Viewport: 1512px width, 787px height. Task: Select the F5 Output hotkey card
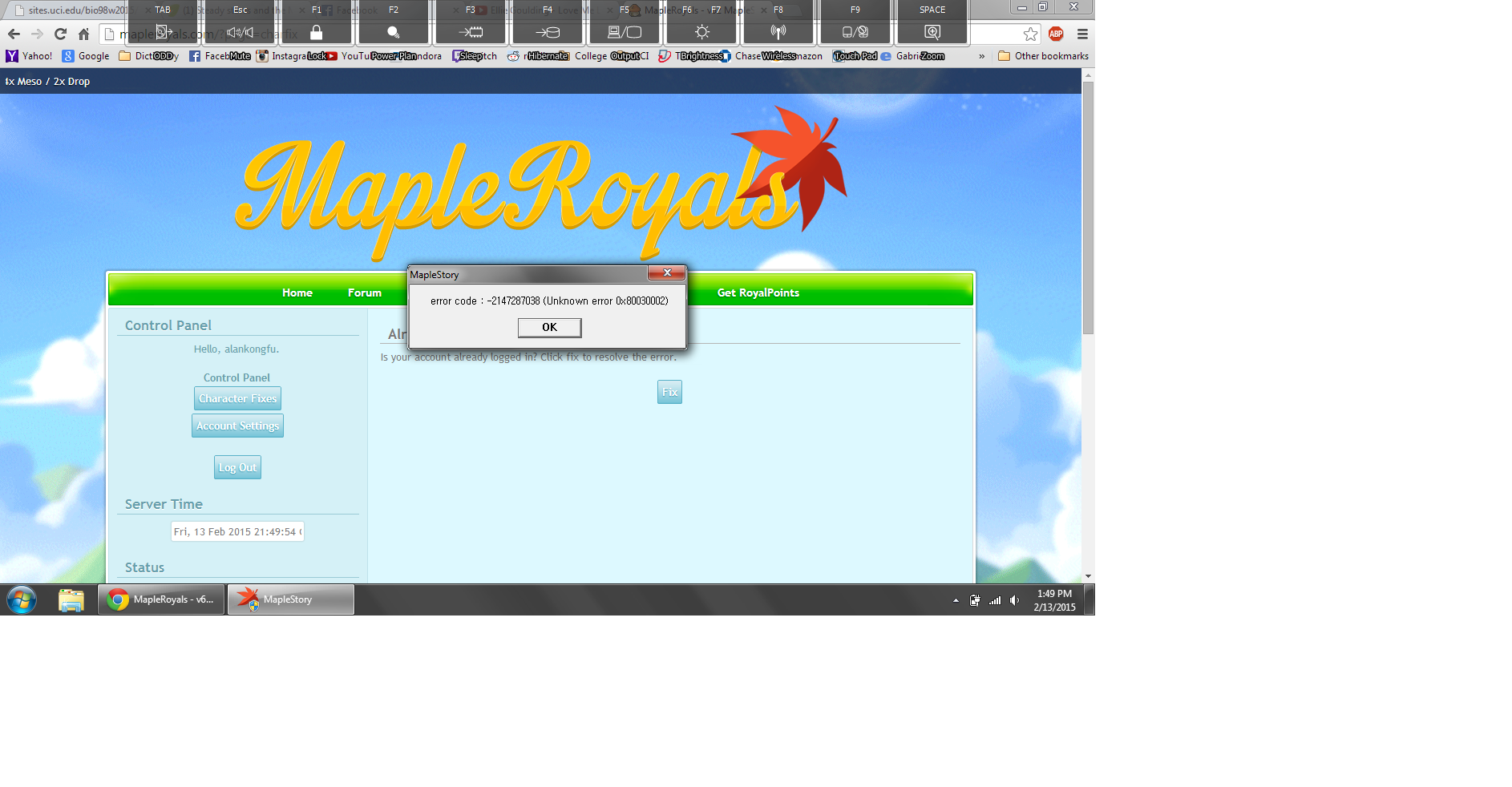pos(625,32)
